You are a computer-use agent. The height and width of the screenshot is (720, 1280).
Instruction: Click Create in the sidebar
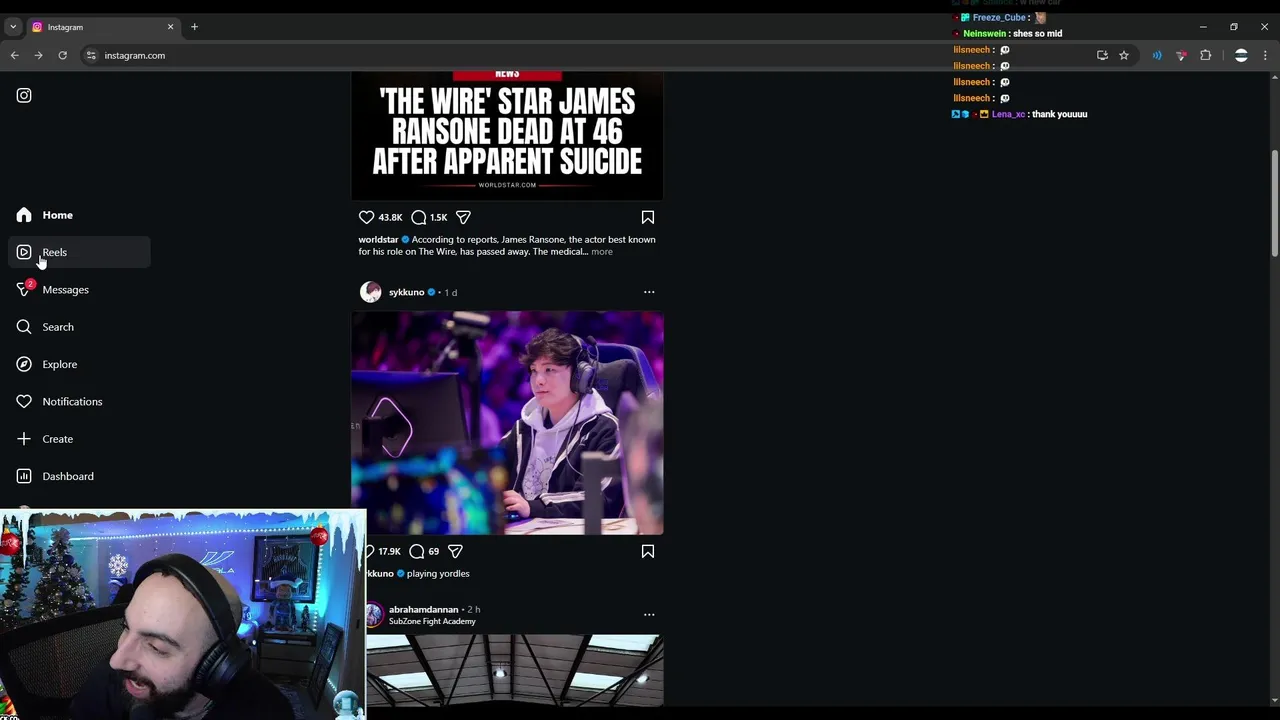click(80, 439)
